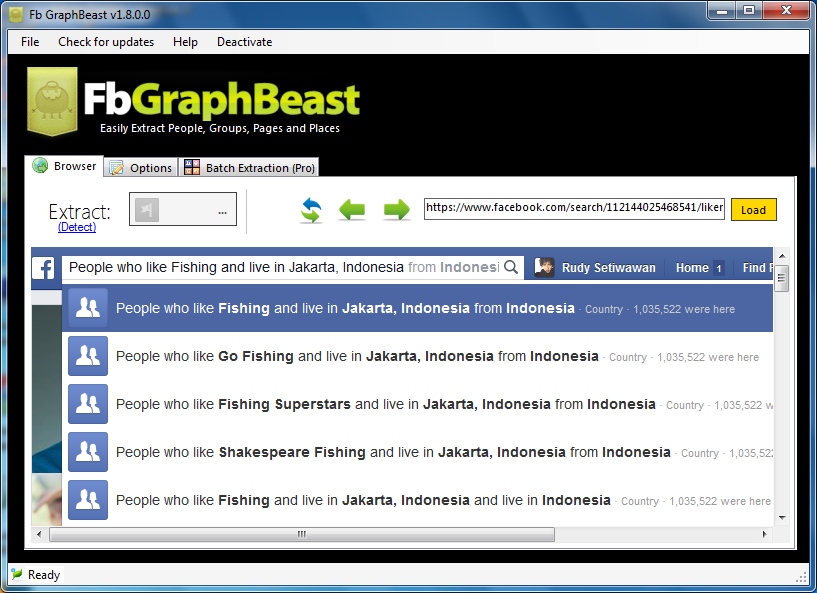Click the vertical scrollbar thumb
The image size is (817, 593).
coord(782,278)
